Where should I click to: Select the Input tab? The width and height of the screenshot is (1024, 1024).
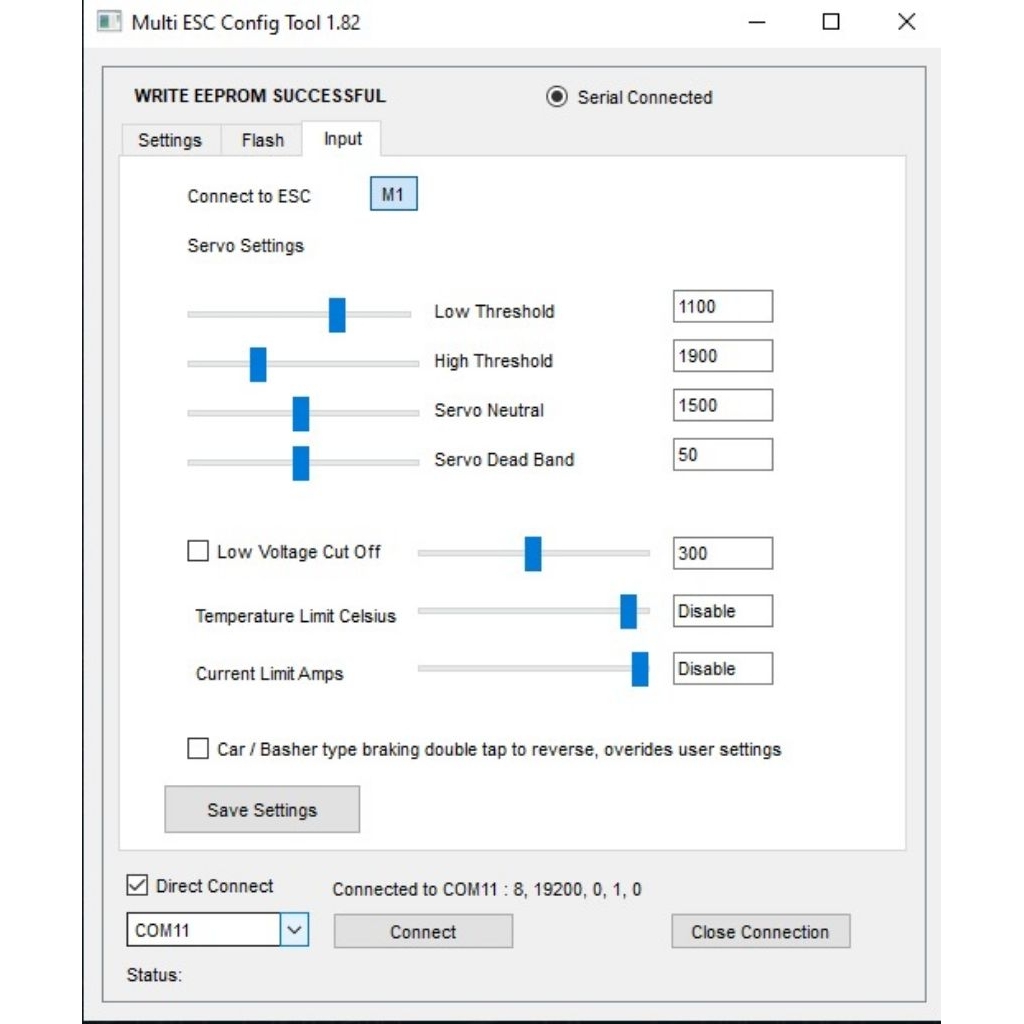coord(343,139)
